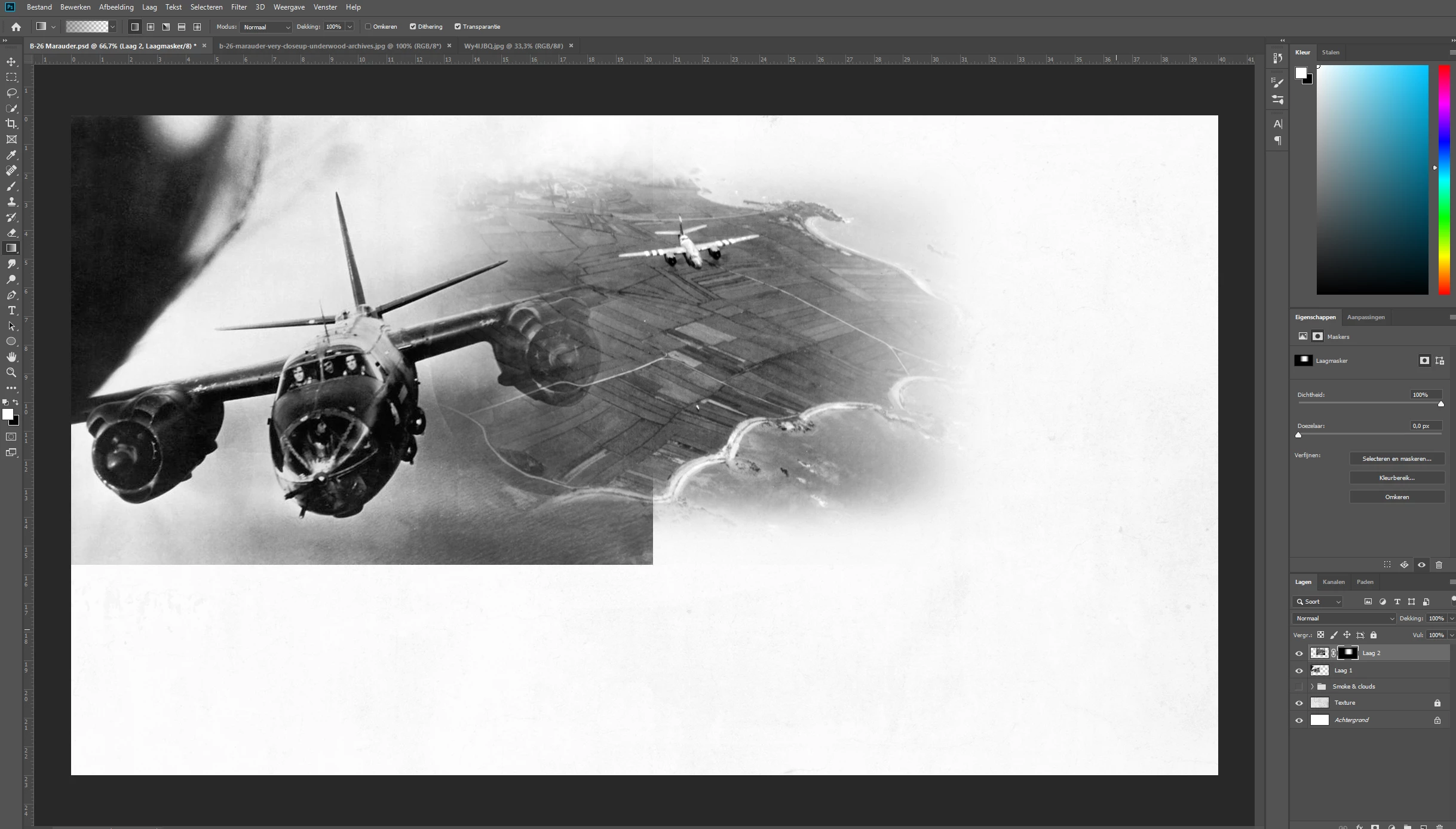This screenshot has height=829, width=1456.
Task: Select the Laag 2 layer mask thumbnail
Action: click(x=1348, y=653)
